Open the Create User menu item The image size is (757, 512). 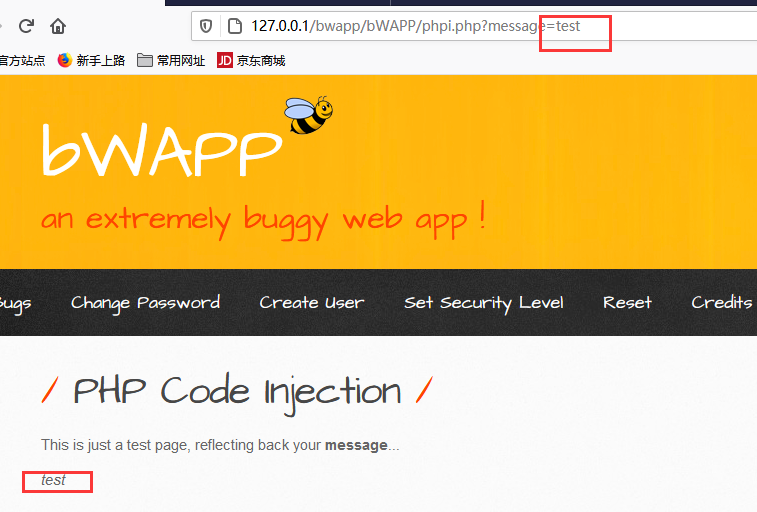(312, 303)
